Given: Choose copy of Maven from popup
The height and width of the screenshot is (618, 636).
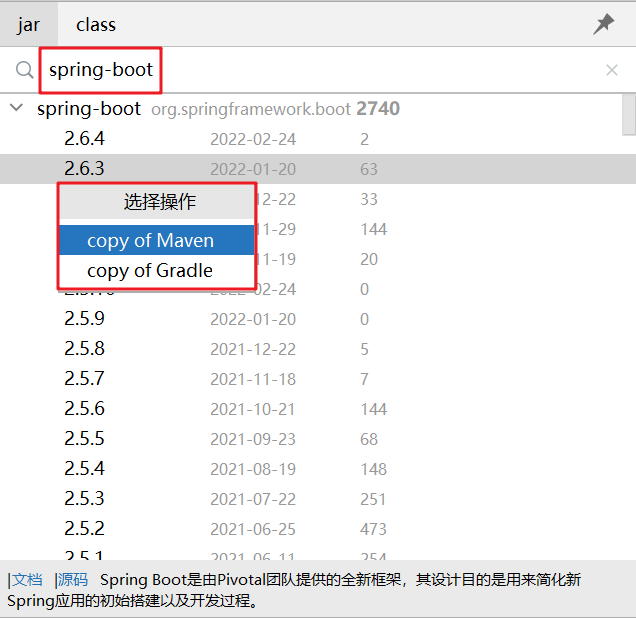Looking at the screenshot, I should click(157, 240).
